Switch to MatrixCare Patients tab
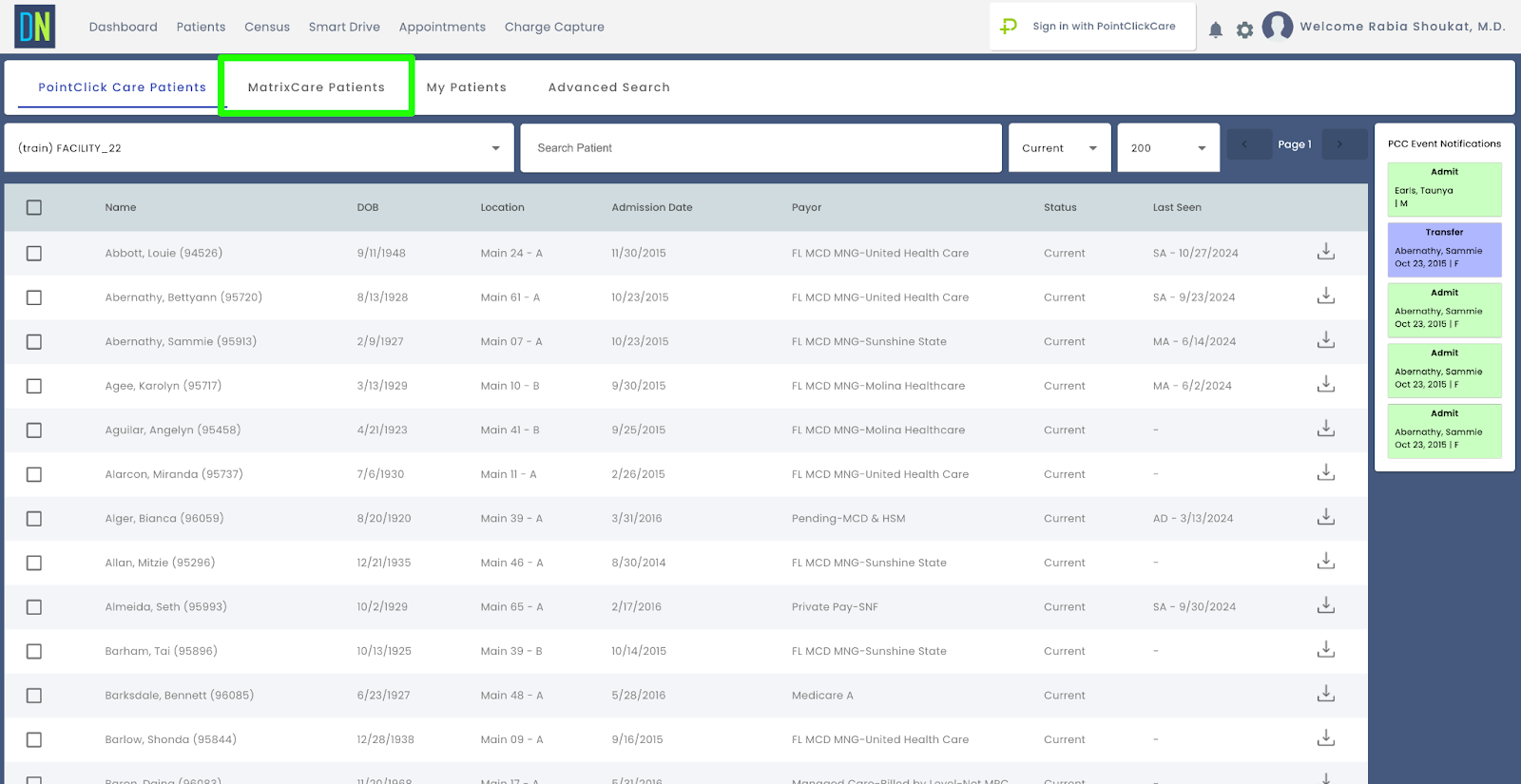 pos(317,87)
